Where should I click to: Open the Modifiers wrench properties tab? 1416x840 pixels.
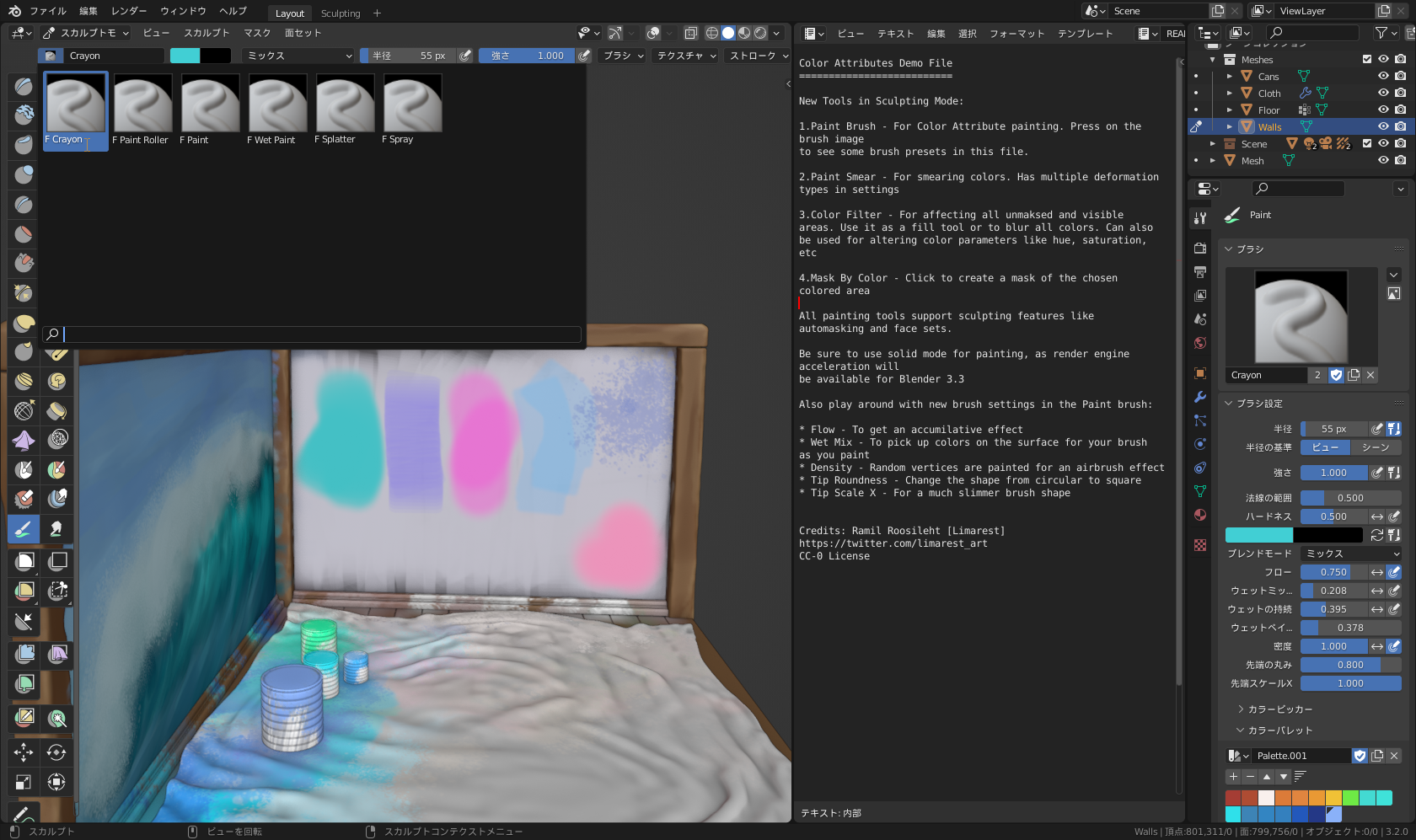[x=1200, y=397]
